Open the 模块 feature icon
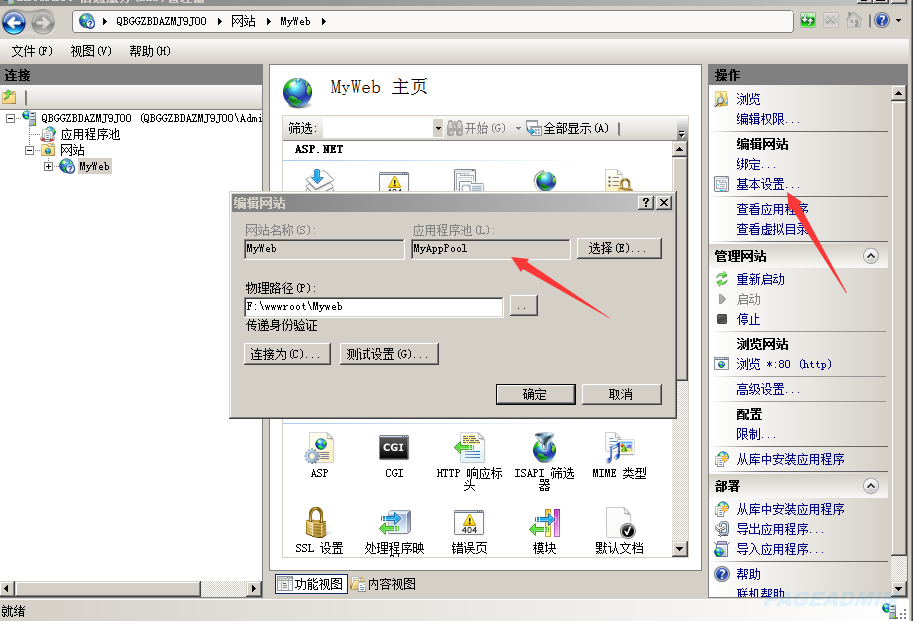Screen dimensions: 913x621 pos(544,523)
